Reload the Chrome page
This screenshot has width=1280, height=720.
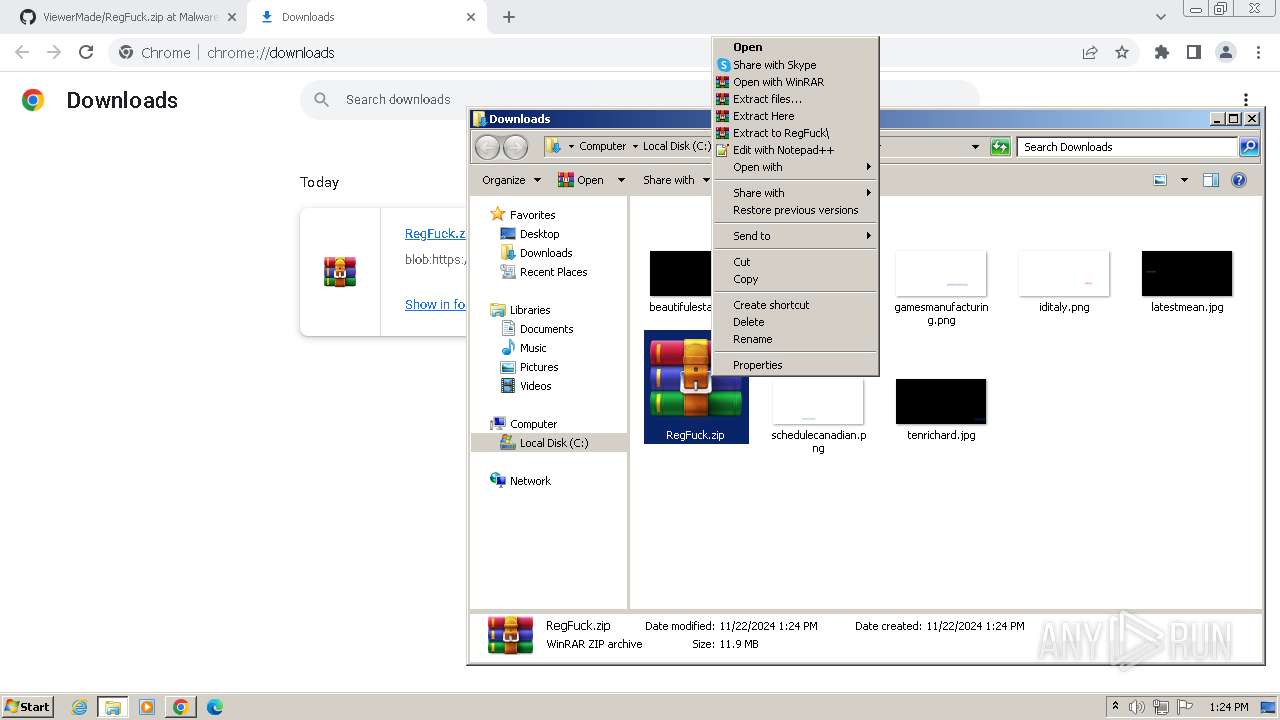[x=86, y=52]
